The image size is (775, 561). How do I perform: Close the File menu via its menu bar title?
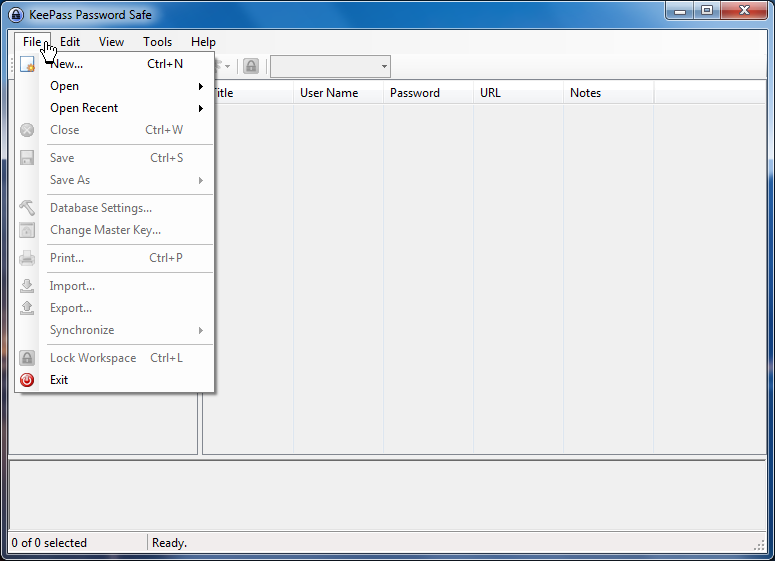click(x=32, y=42)
